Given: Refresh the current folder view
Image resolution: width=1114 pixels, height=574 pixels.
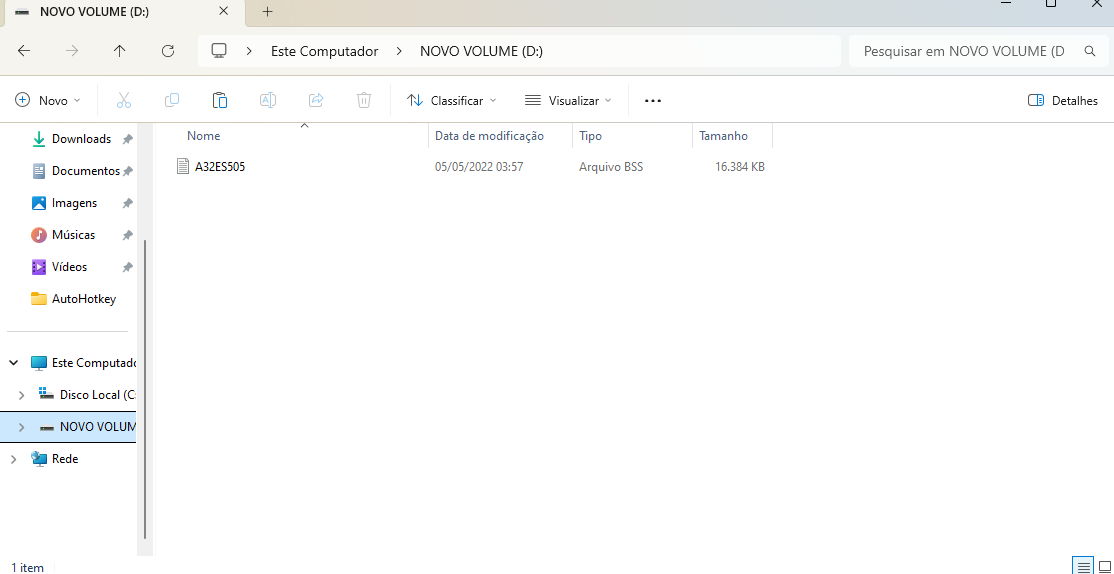Looking at the screenshot, I should (168, 51).
